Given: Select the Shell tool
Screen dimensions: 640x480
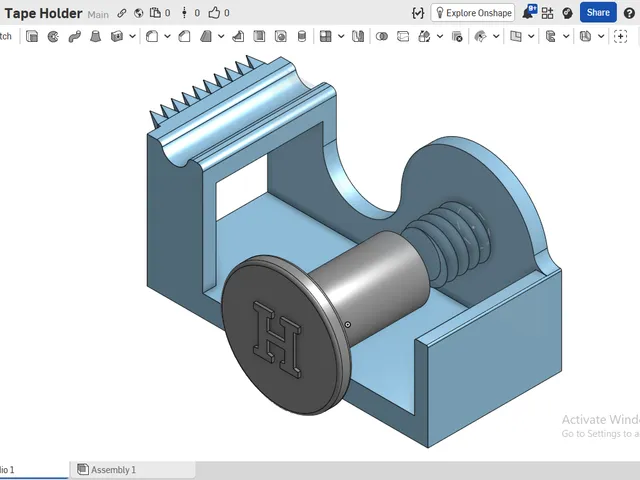Looking at the screenshot, I should [259, 37].
